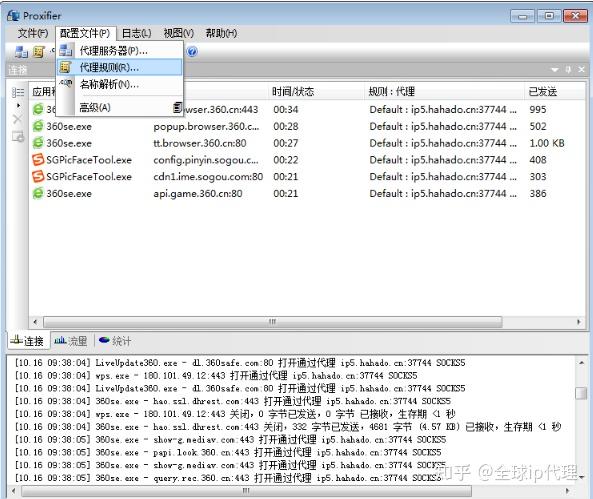Open the 文件(F) menu
This screenshot has width=593, height=499.
(33, 34)
